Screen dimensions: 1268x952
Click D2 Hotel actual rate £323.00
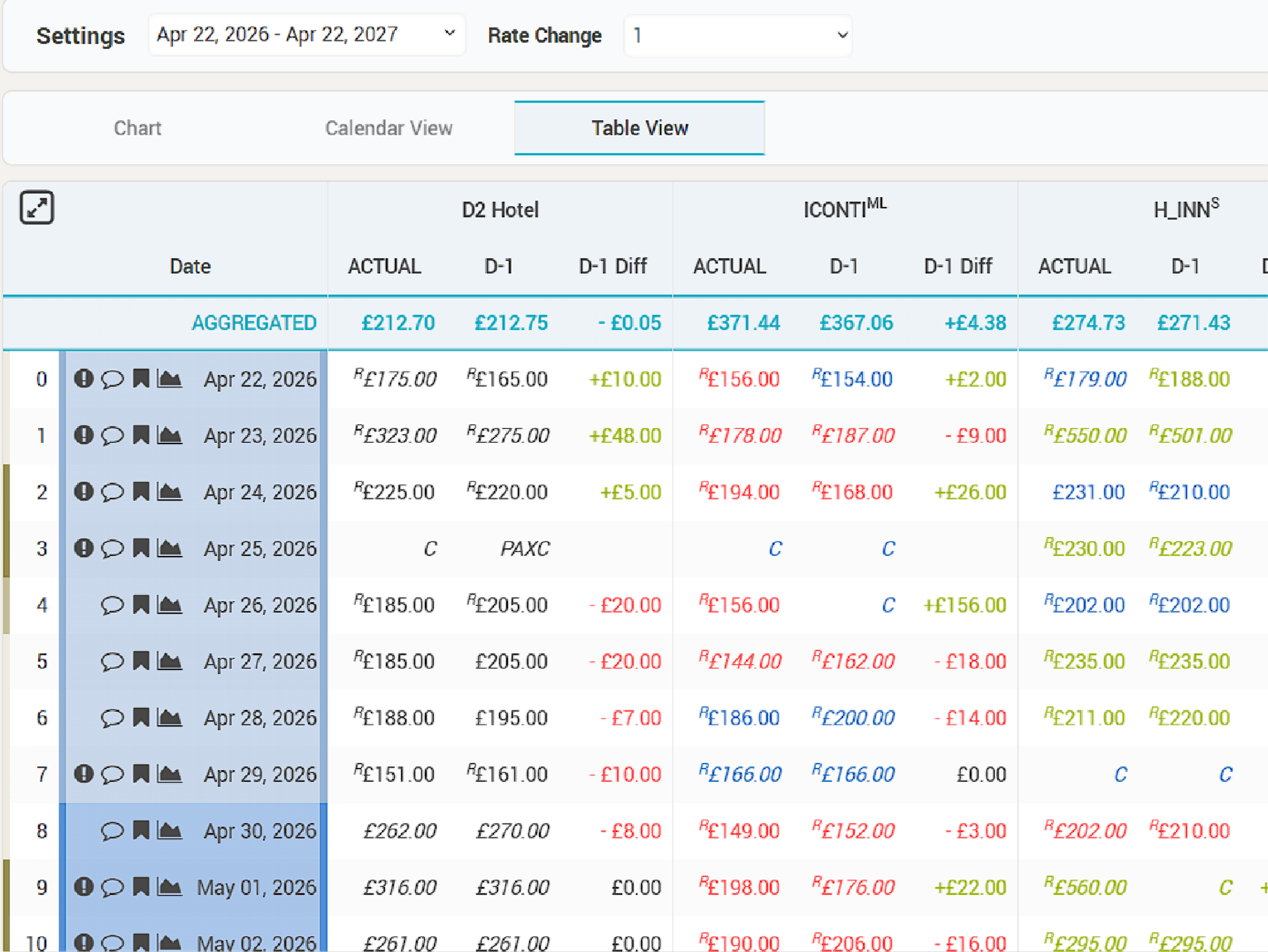[x=395, y=435]
